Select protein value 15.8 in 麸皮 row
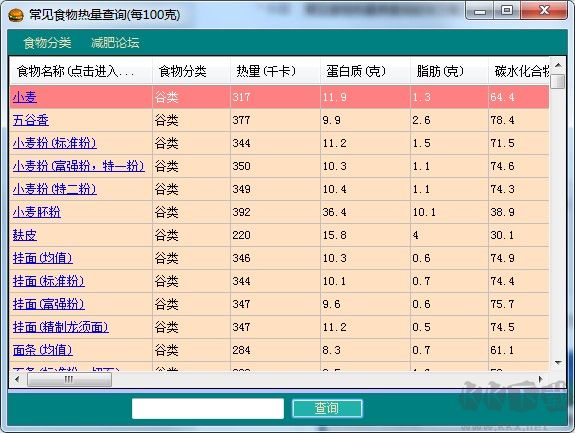575x433 pixels. [x=334, y=235]
